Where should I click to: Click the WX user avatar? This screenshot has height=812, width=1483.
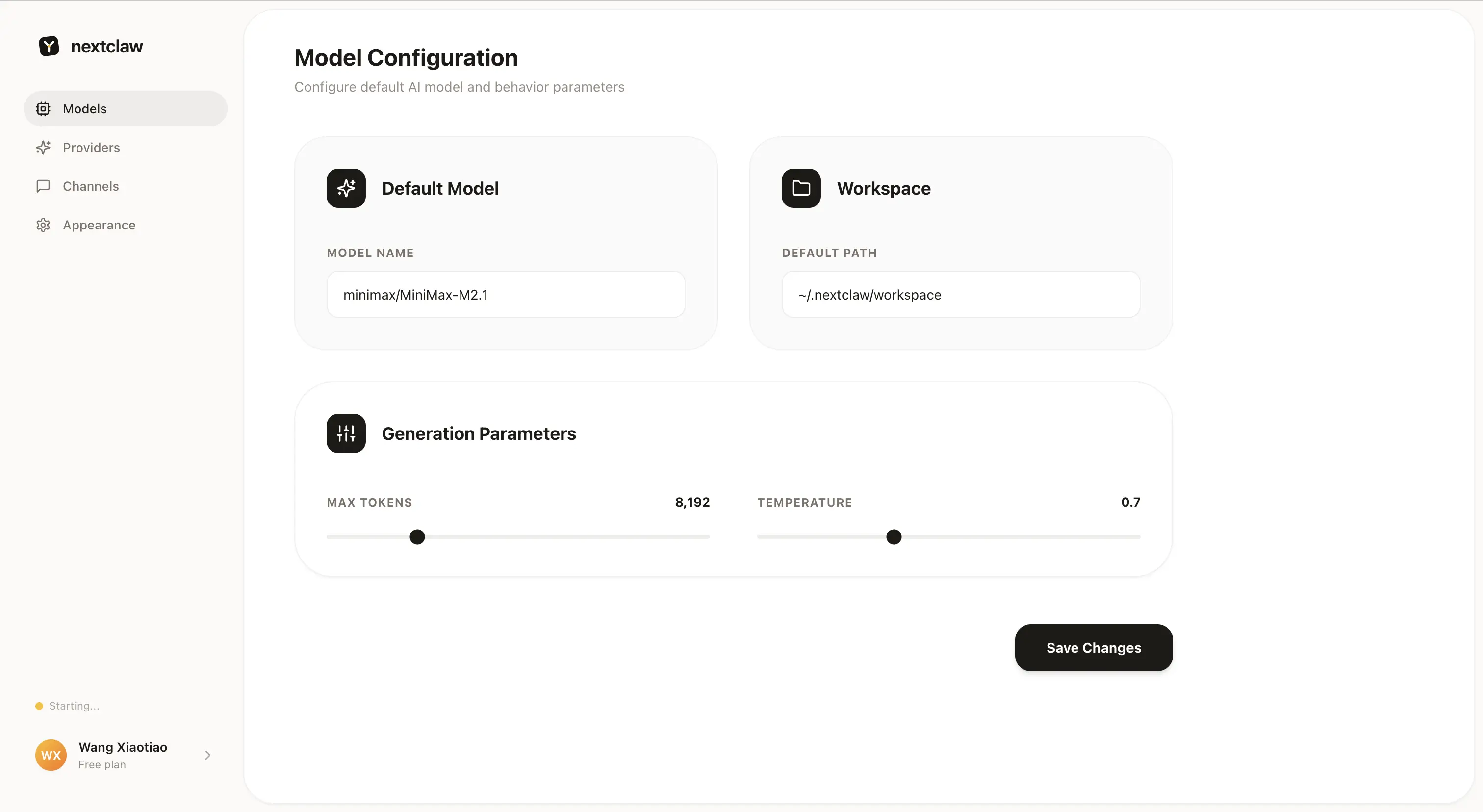pos(51,755)
